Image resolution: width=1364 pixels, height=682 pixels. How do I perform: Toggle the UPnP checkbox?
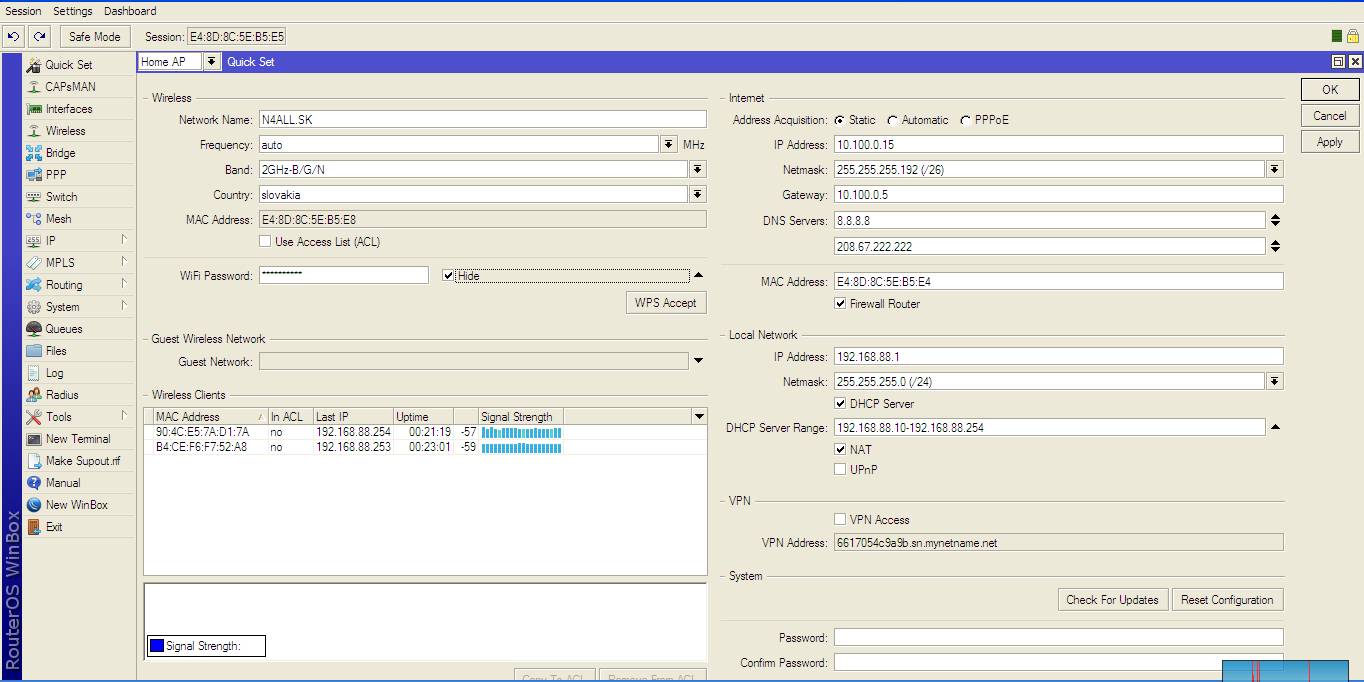coord(840,469)
